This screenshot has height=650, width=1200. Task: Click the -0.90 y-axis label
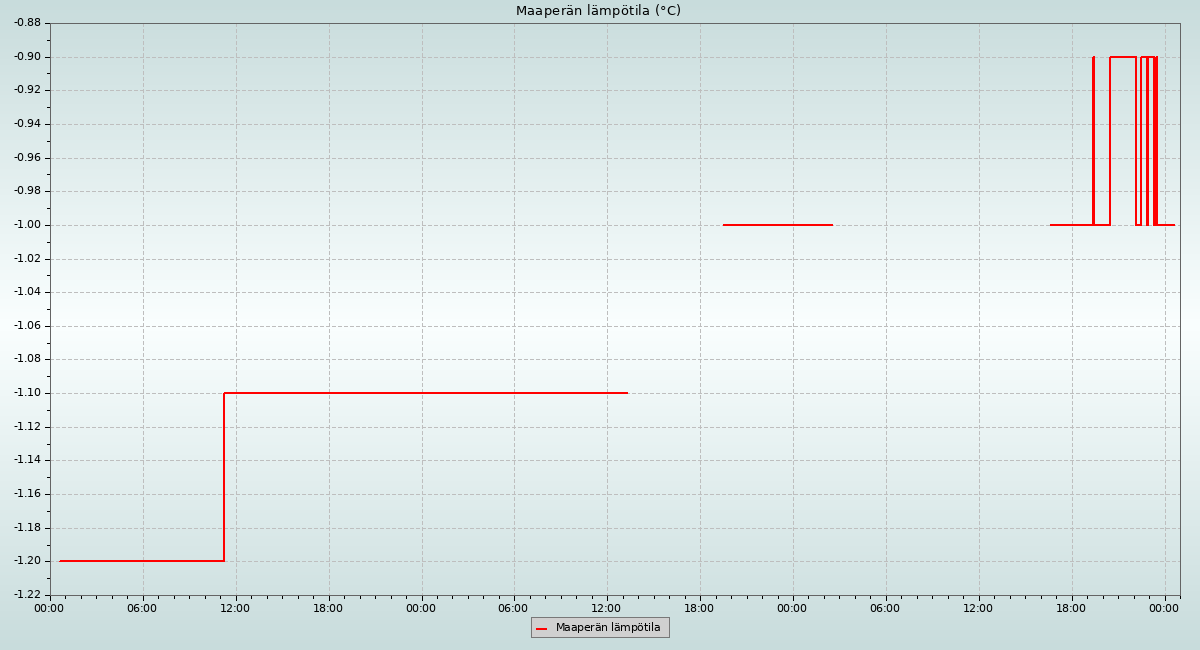coord(27,57)
